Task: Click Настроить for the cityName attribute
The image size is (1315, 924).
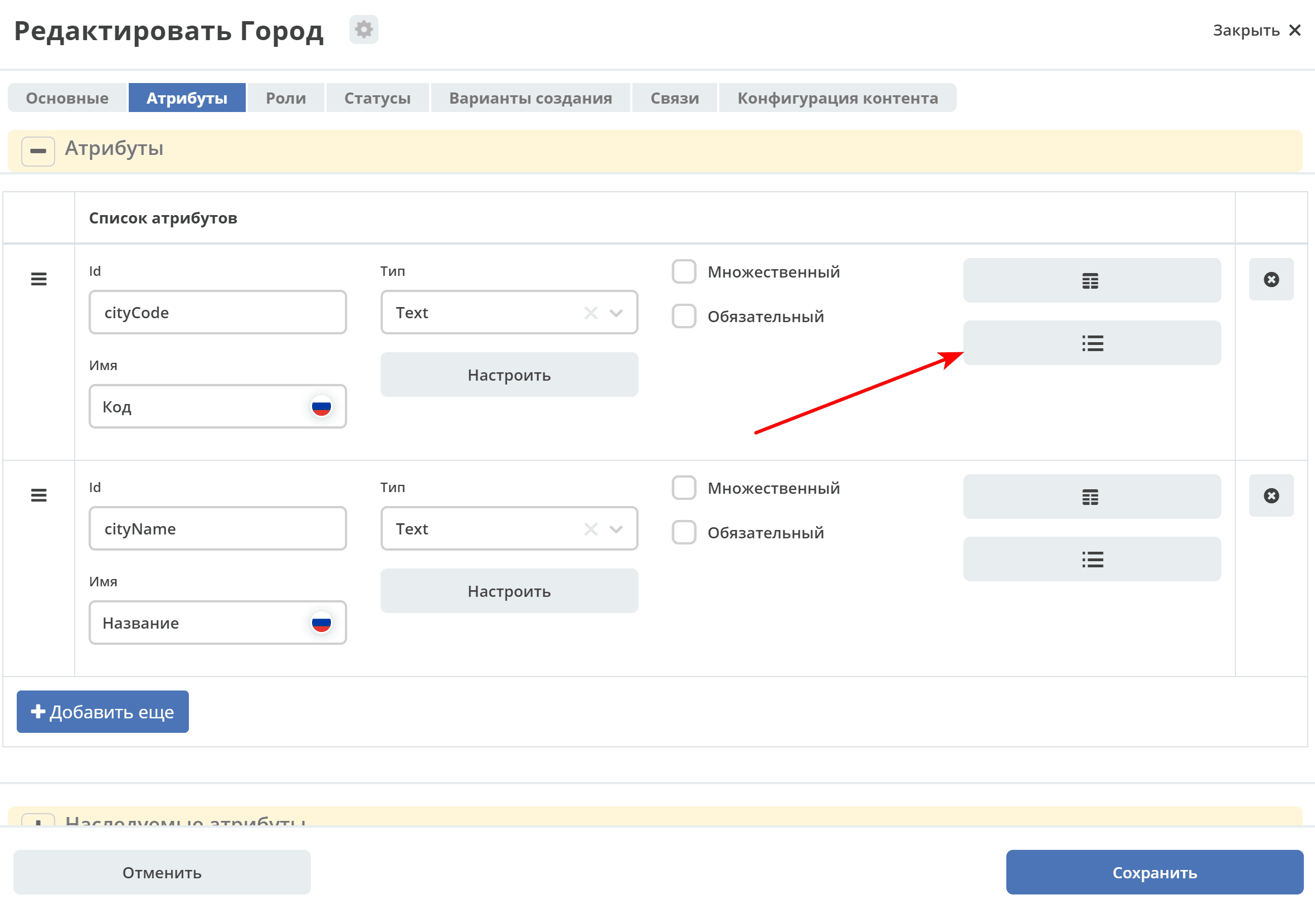Action: [x=509, y=591]
